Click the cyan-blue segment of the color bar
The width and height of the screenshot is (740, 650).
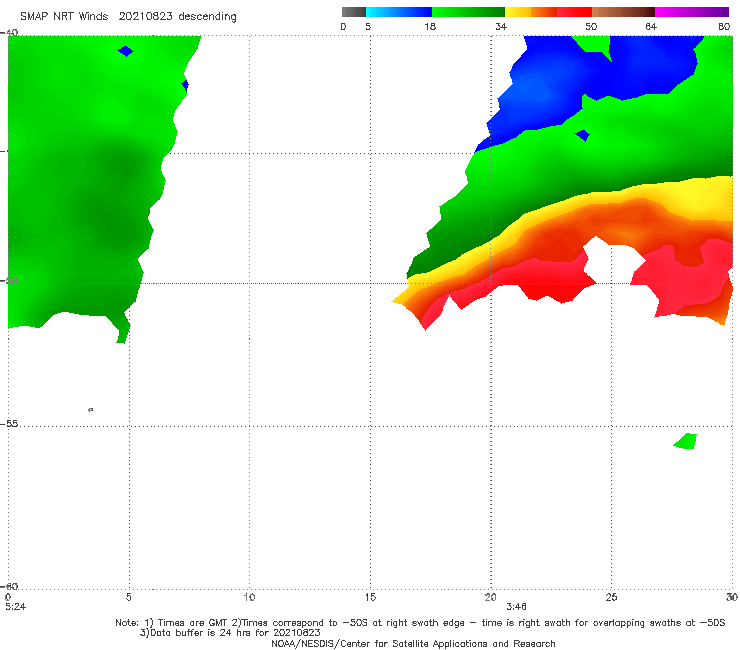399,12
